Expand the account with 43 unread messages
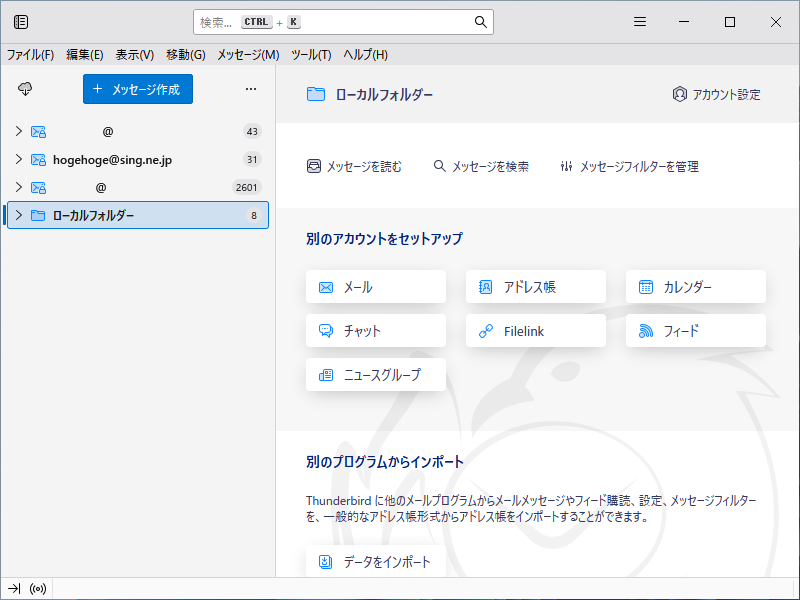 coord(19,131)
